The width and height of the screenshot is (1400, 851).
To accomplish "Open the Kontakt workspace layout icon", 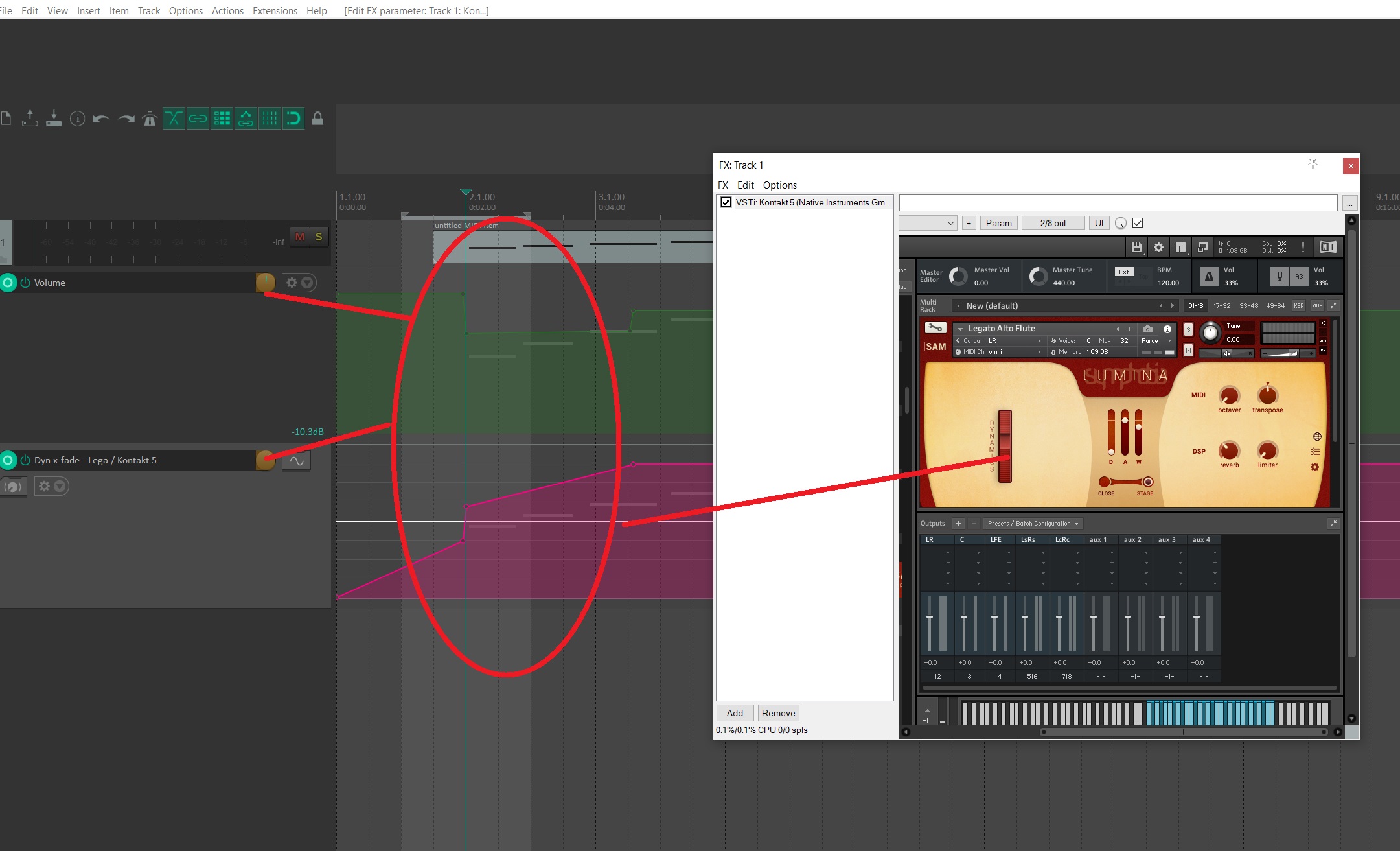I will [x=1180, y=247].
